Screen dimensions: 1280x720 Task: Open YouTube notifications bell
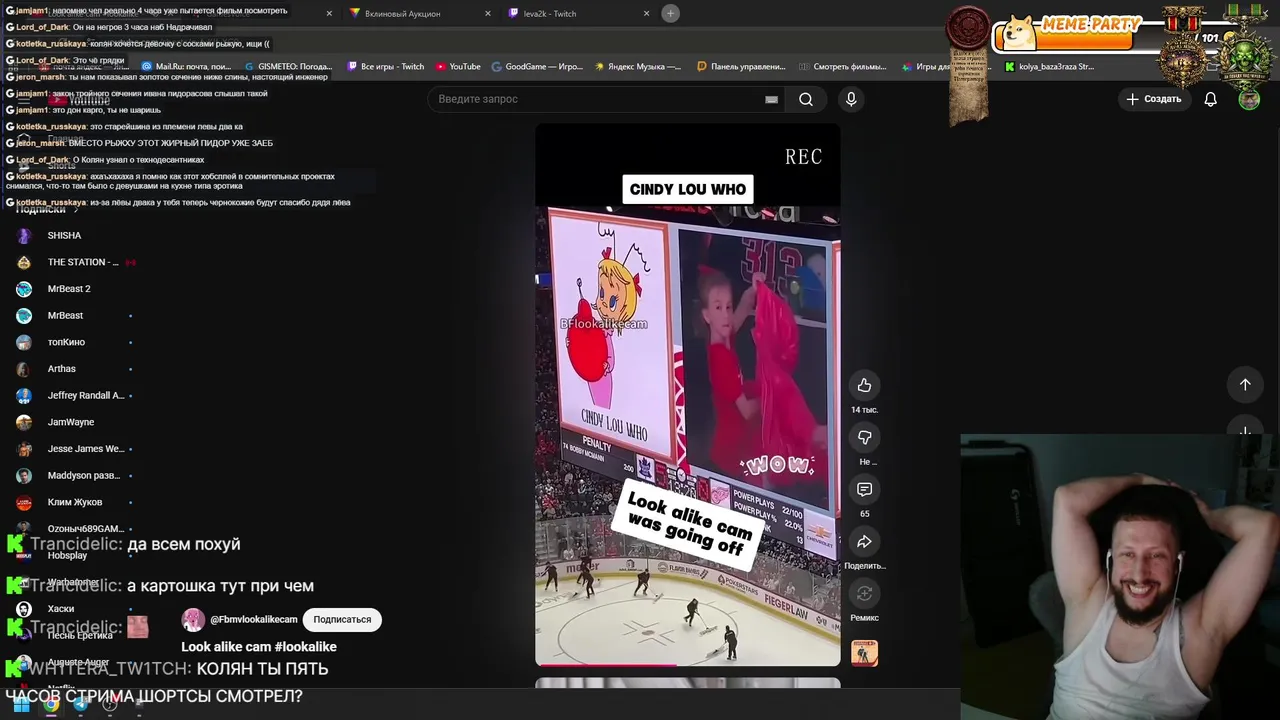click(x=1210, y=99)
